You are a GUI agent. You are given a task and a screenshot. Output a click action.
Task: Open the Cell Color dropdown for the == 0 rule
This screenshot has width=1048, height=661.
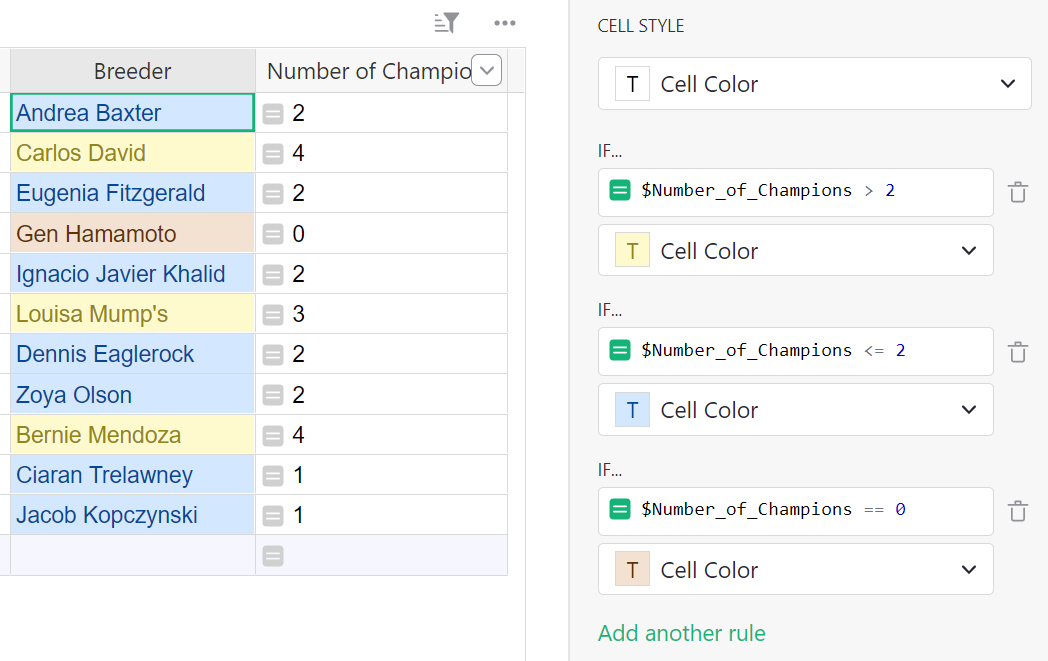click(x=968, y=569)
